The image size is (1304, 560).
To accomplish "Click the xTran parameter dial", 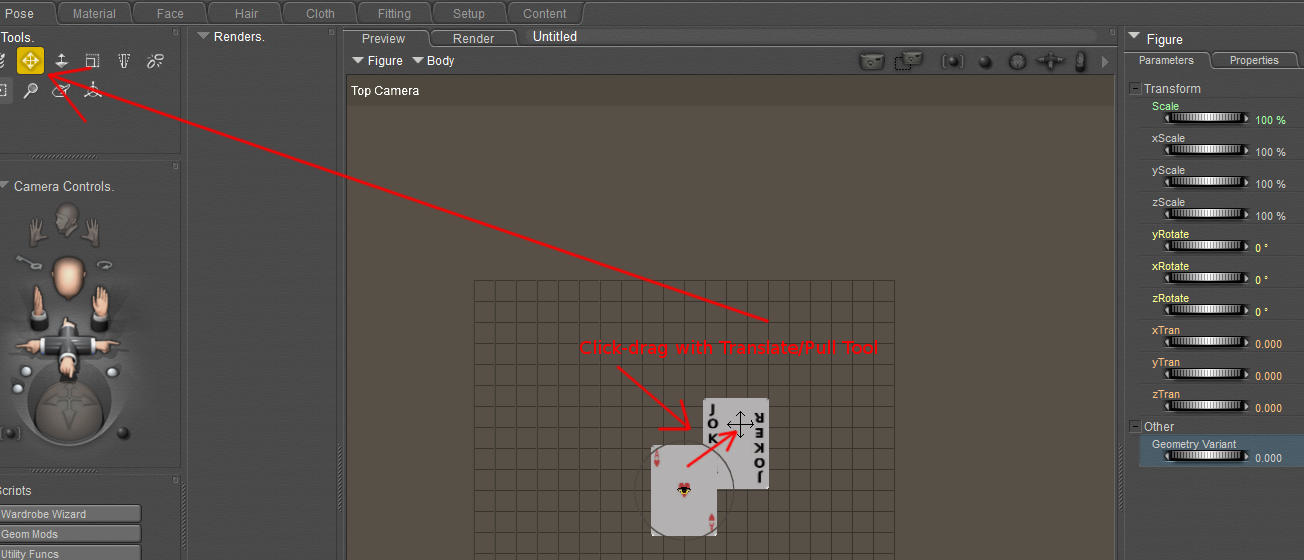I will pos(1208,342).
